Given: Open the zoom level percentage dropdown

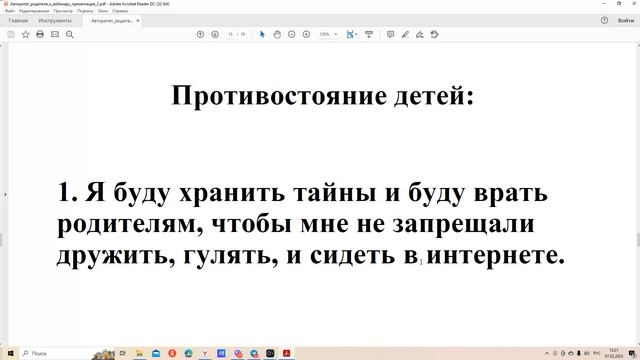Looking at the screenshot, I should coord(328,35).
